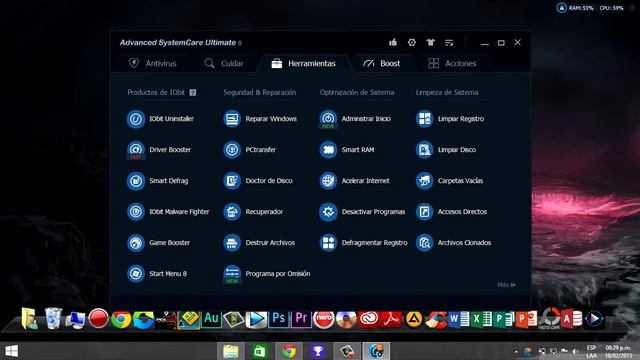Open Doctor de Disco
This screenshot has height=360, width=640.
[x=258, y=181]
